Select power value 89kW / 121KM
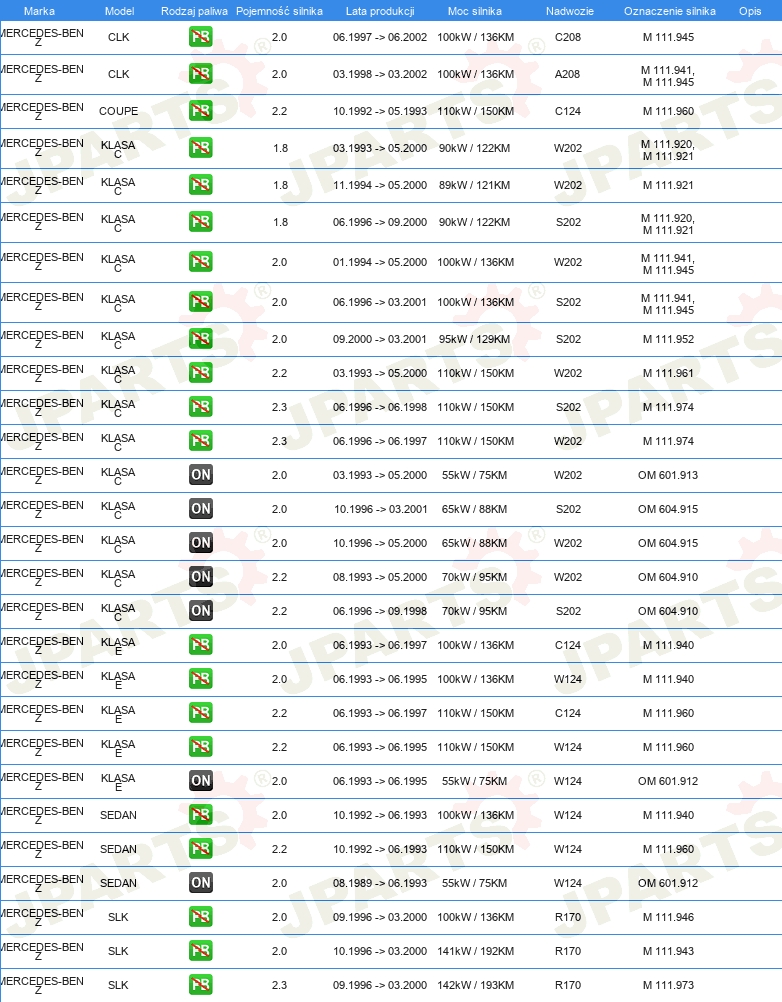 coord(475,185)
